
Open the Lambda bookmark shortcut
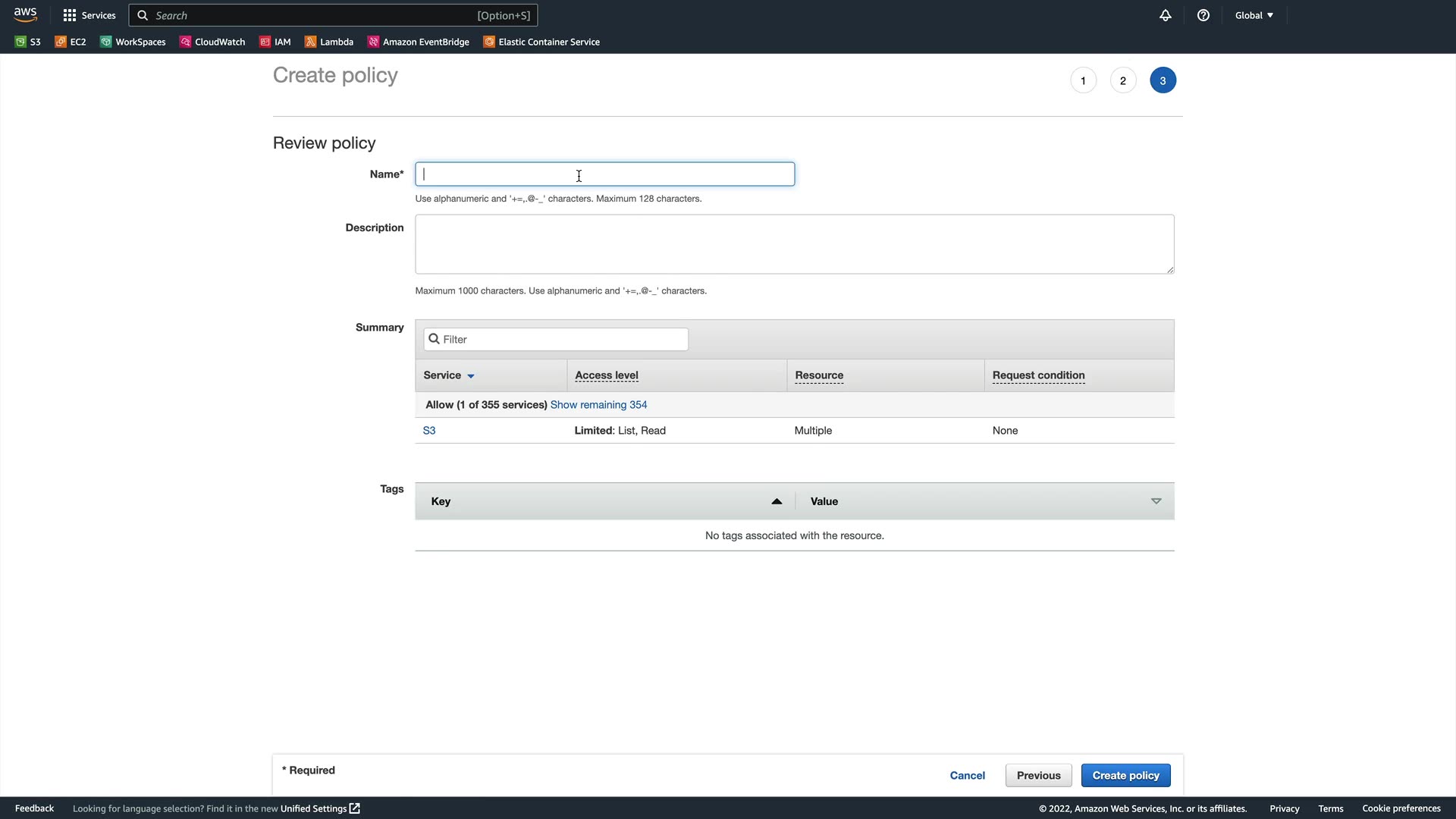pyautogui.click(x=329, y=42)
